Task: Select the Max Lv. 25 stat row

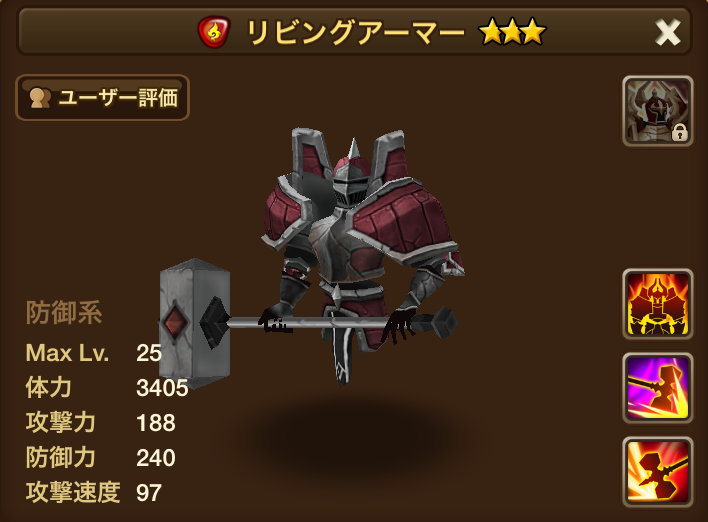Action: click(x=94, y=353)
